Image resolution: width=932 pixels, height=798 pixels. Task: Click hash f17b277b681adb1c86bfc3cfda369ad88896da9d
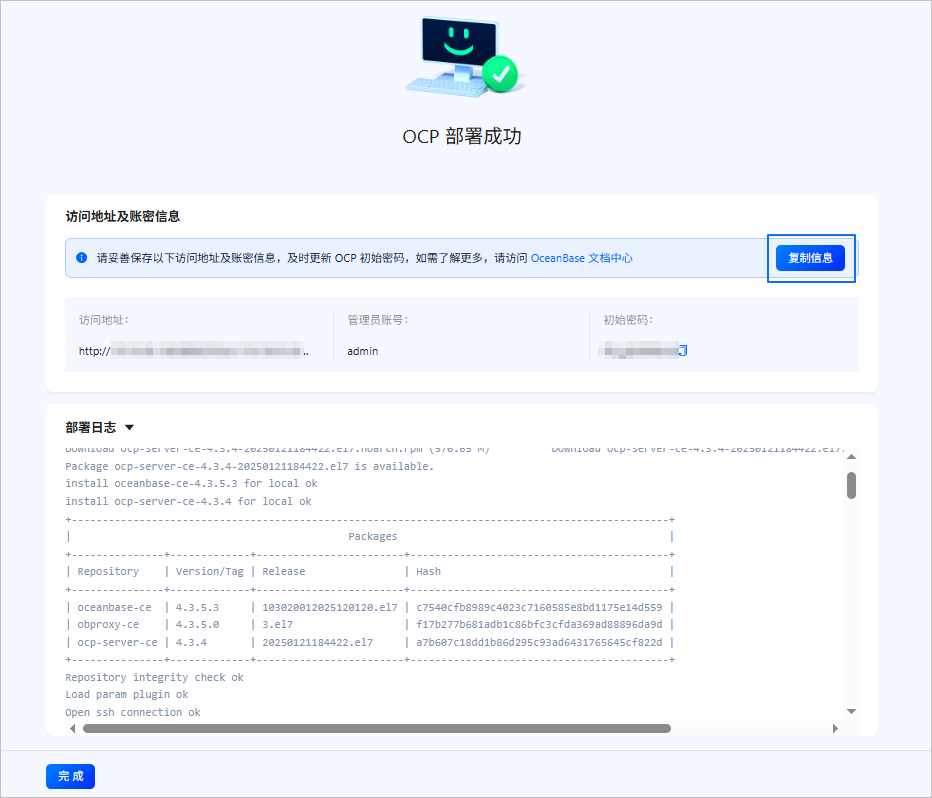click(539, 624)
